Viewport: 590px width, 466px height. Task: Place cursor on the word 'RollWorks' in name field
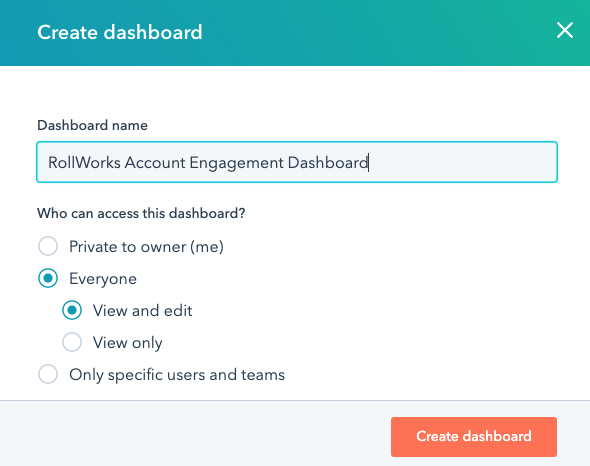[x=85, y=163]
